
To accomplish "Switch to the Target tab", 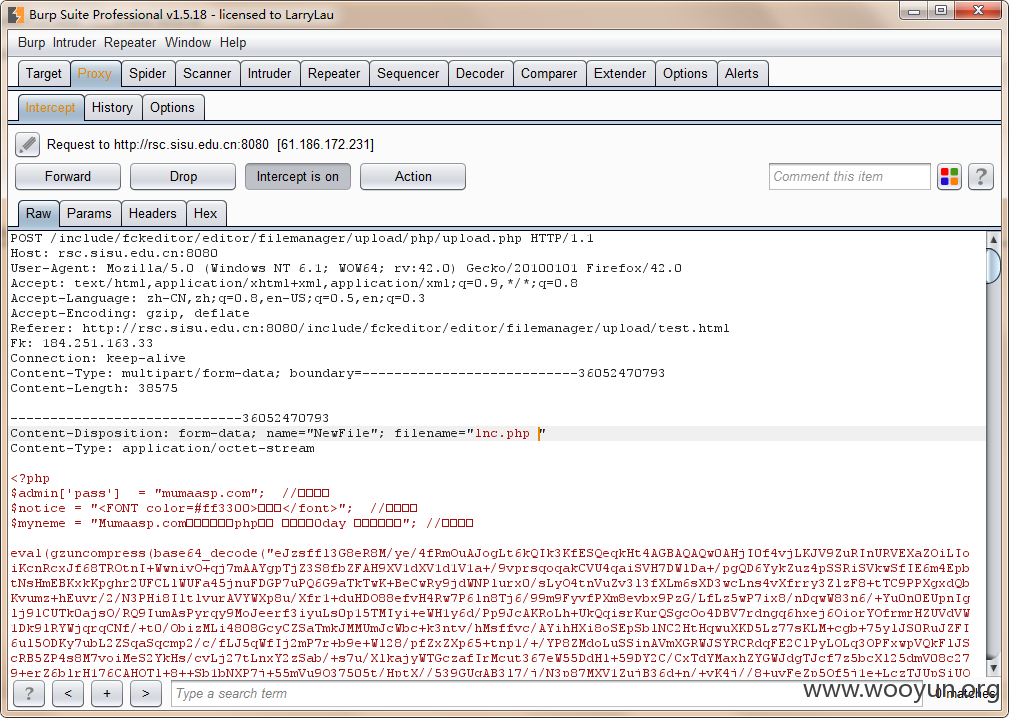I will (44, 73).
